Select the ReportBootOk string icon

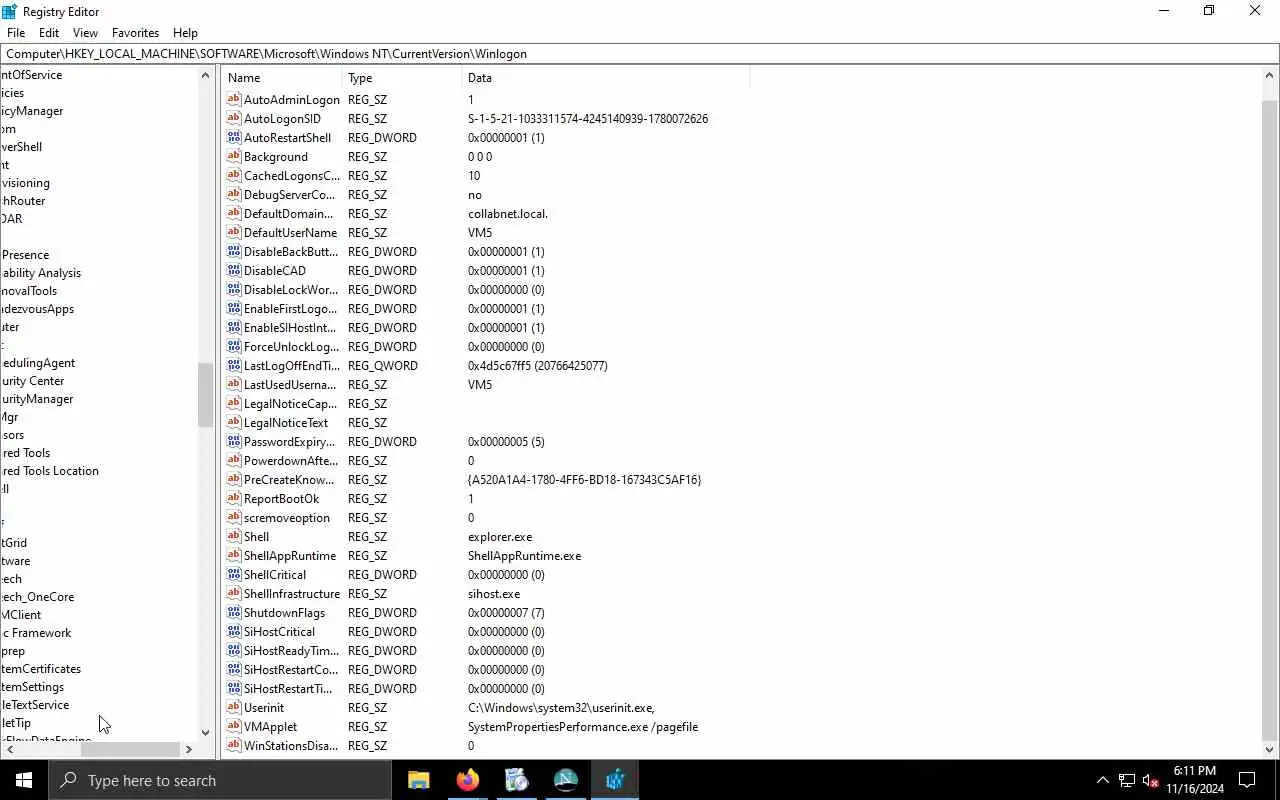coord(234,498)
